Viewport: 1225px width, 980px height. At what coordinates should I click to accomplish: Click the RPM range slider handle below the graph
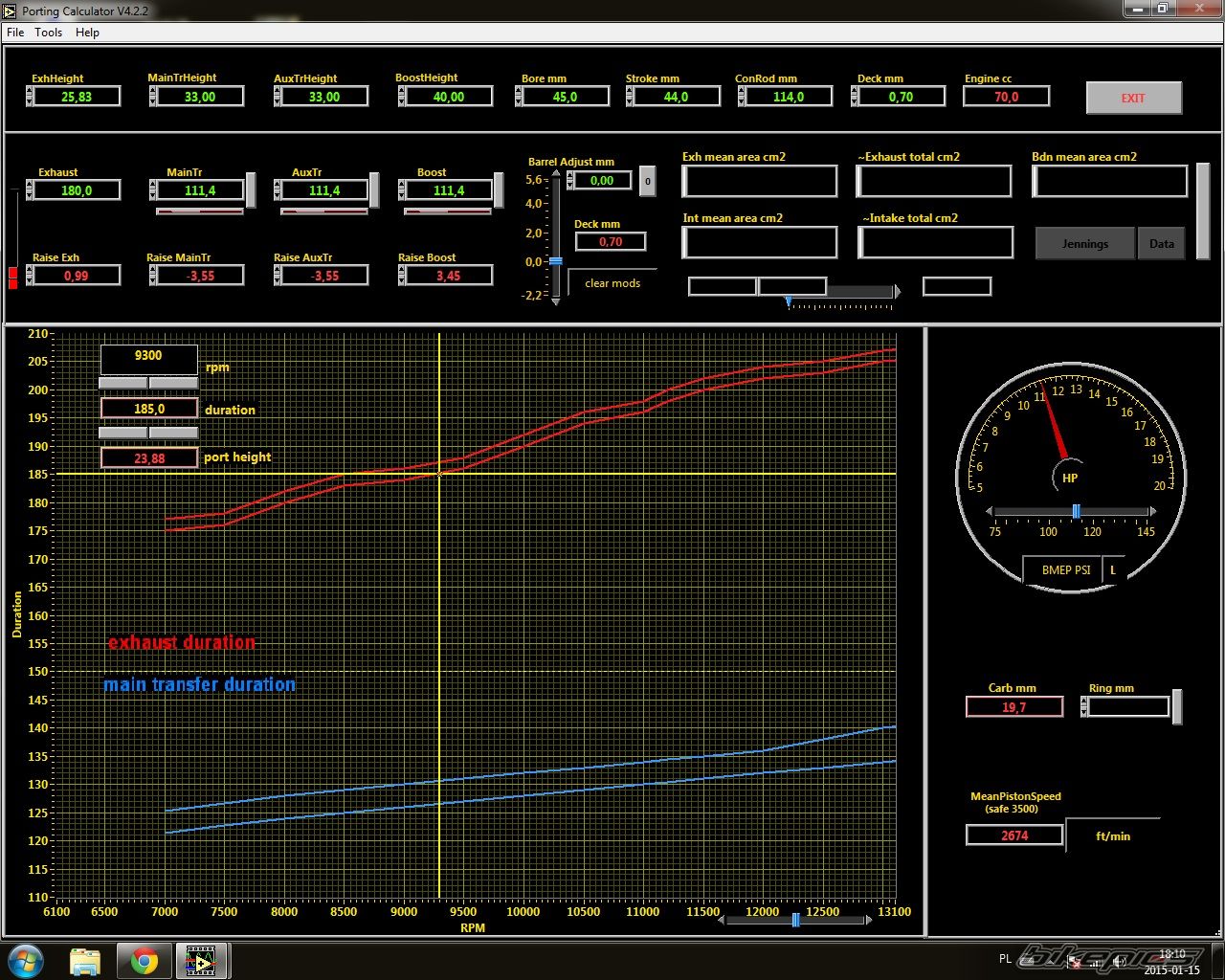coord(795,920)
